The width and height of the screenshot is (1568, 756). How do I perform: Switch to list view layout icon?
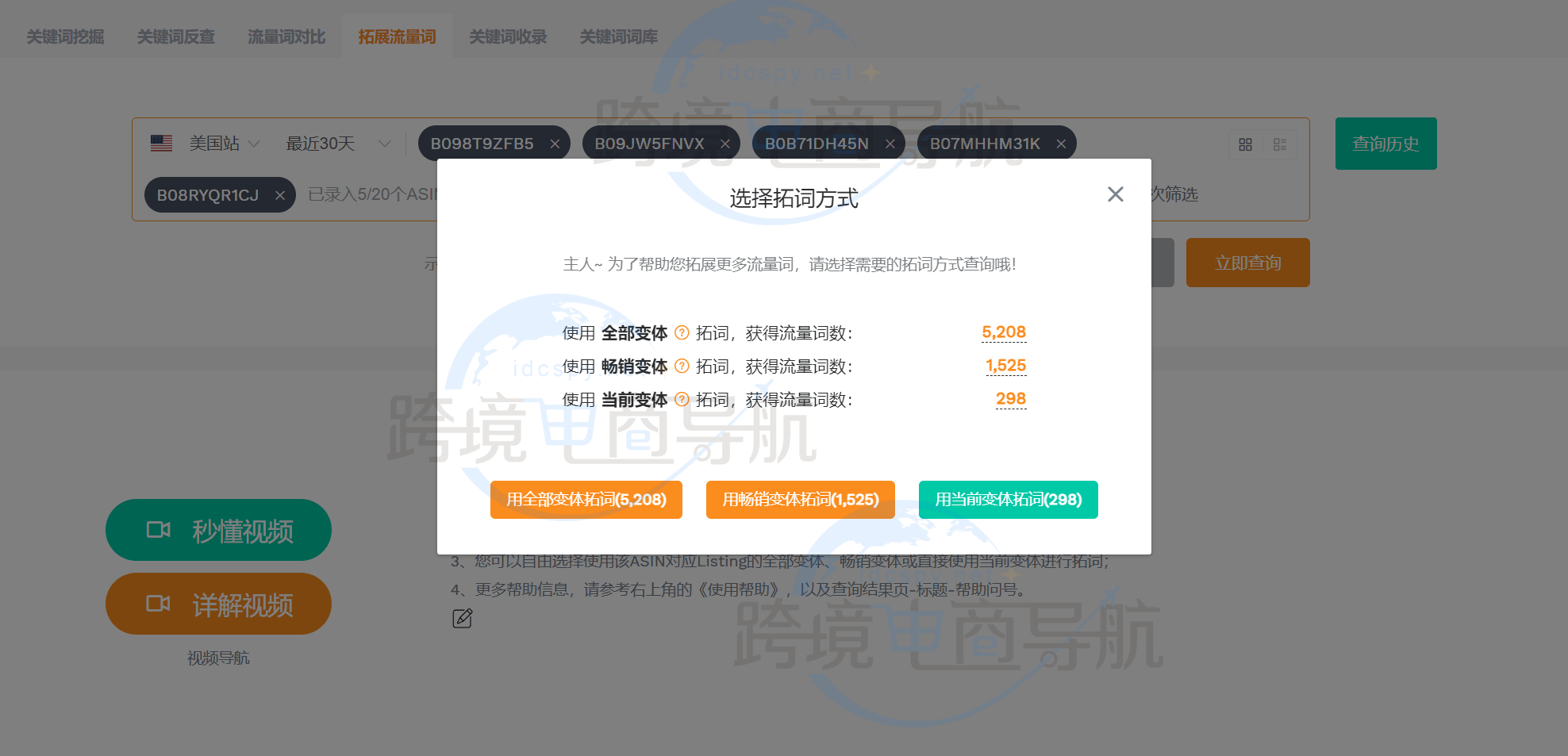1280,144
